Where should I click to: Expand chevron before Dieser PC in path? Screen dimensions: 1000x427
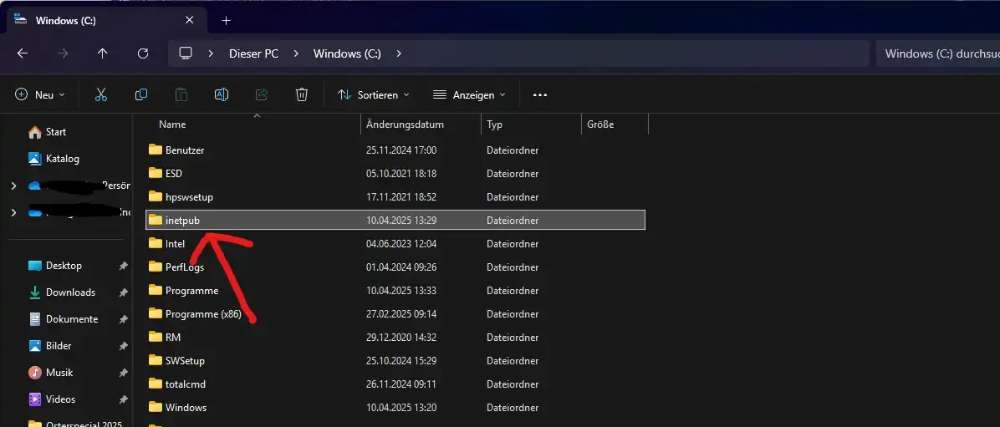(x=210, y=54)
